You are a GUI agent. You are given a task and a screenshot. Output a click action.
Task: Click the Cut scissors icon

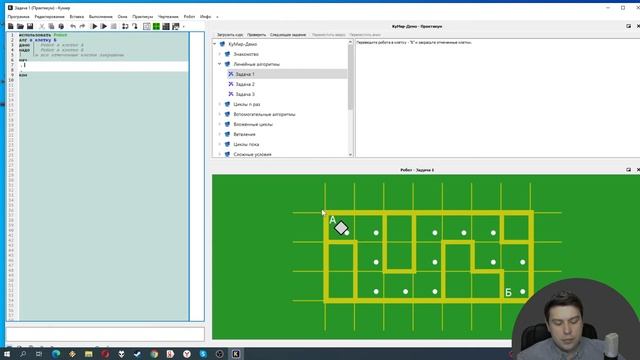(42, 26)
